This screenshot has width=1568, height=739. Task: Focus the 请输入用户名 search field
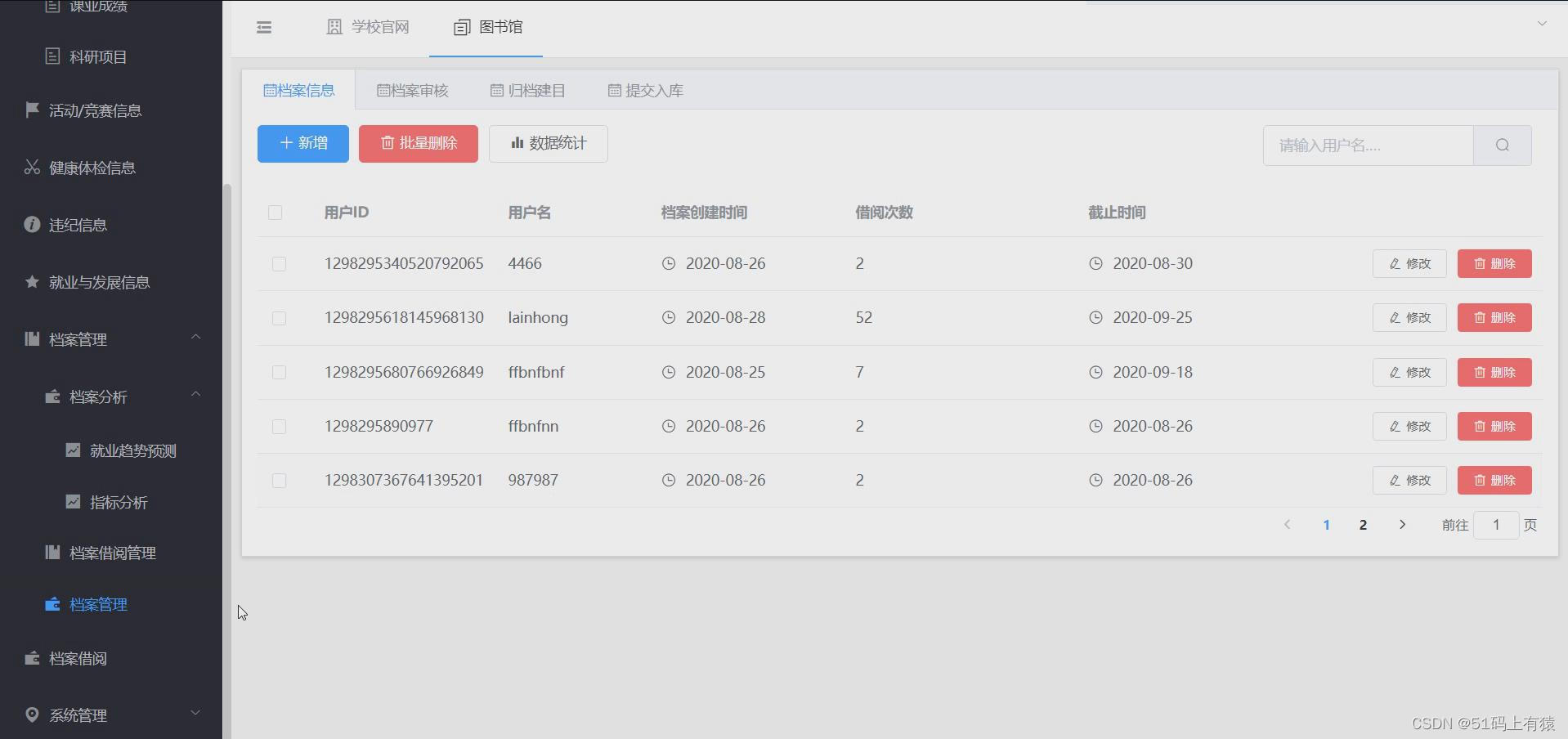[x=1368, y=146]
